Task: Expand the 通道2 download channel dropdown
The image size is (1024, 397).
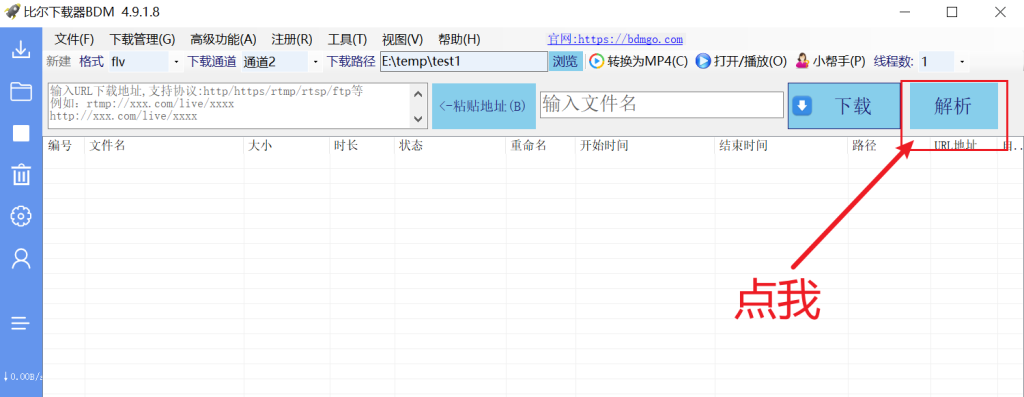Action: click(x=316, y=62)
